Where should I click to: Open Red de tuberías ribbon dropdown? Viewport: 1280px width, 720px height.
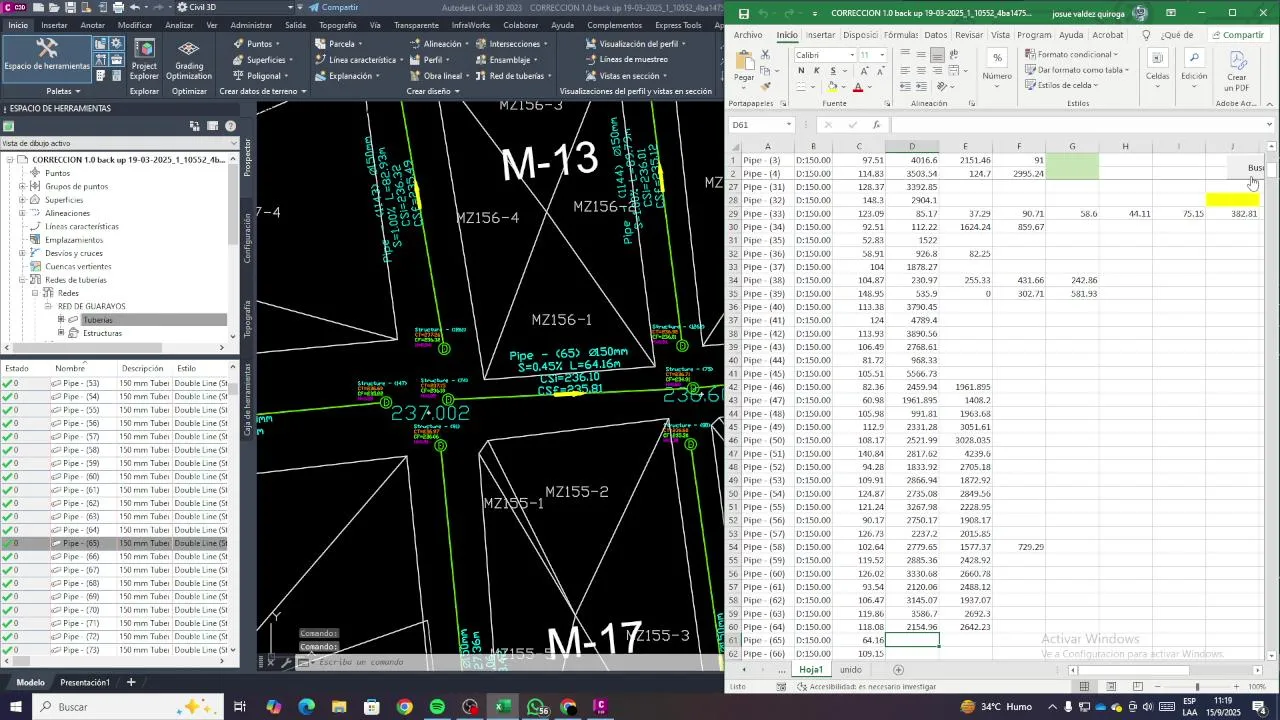tap(516, 76)
